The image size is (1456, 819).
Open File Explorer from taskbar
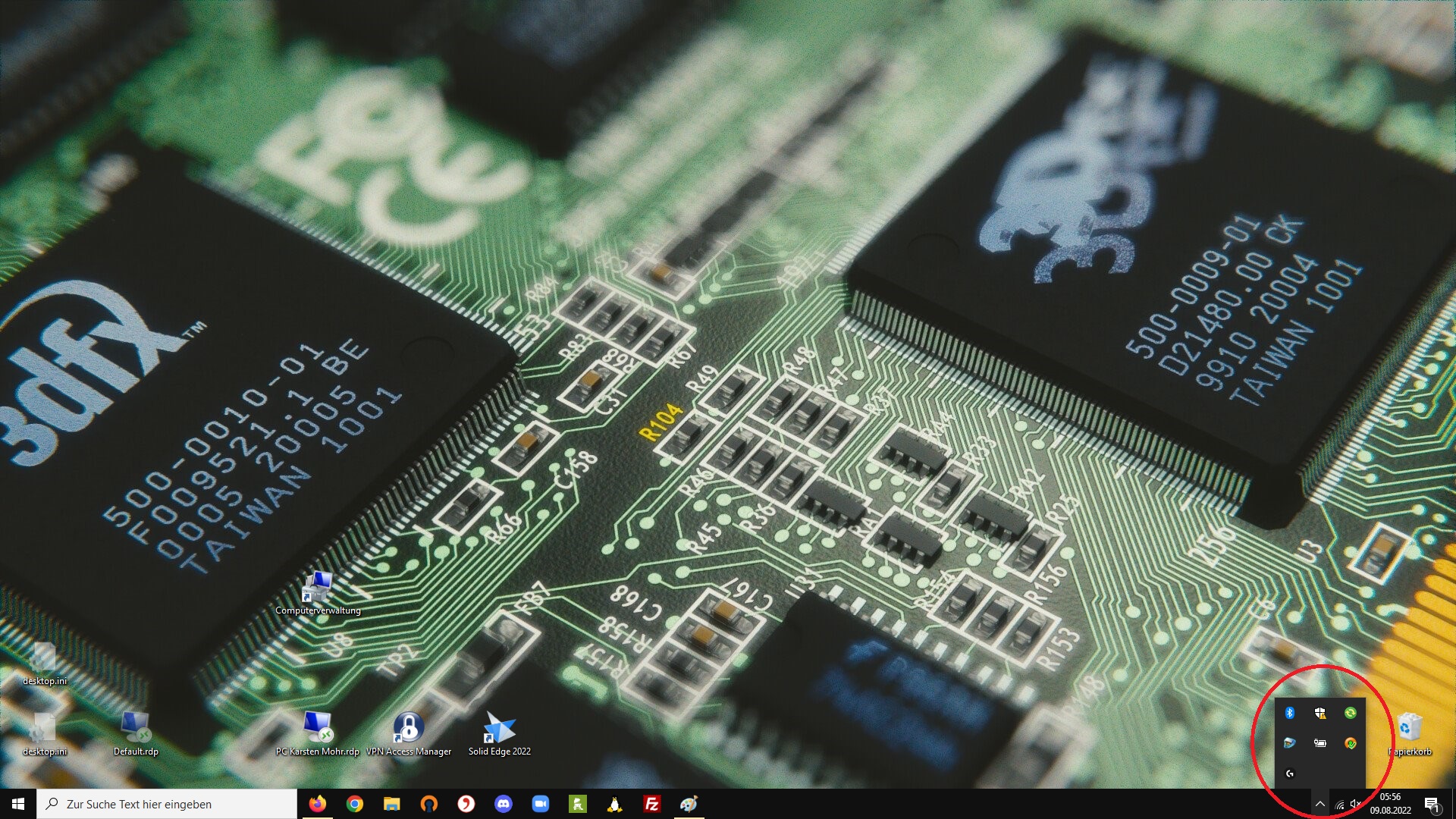391,804
